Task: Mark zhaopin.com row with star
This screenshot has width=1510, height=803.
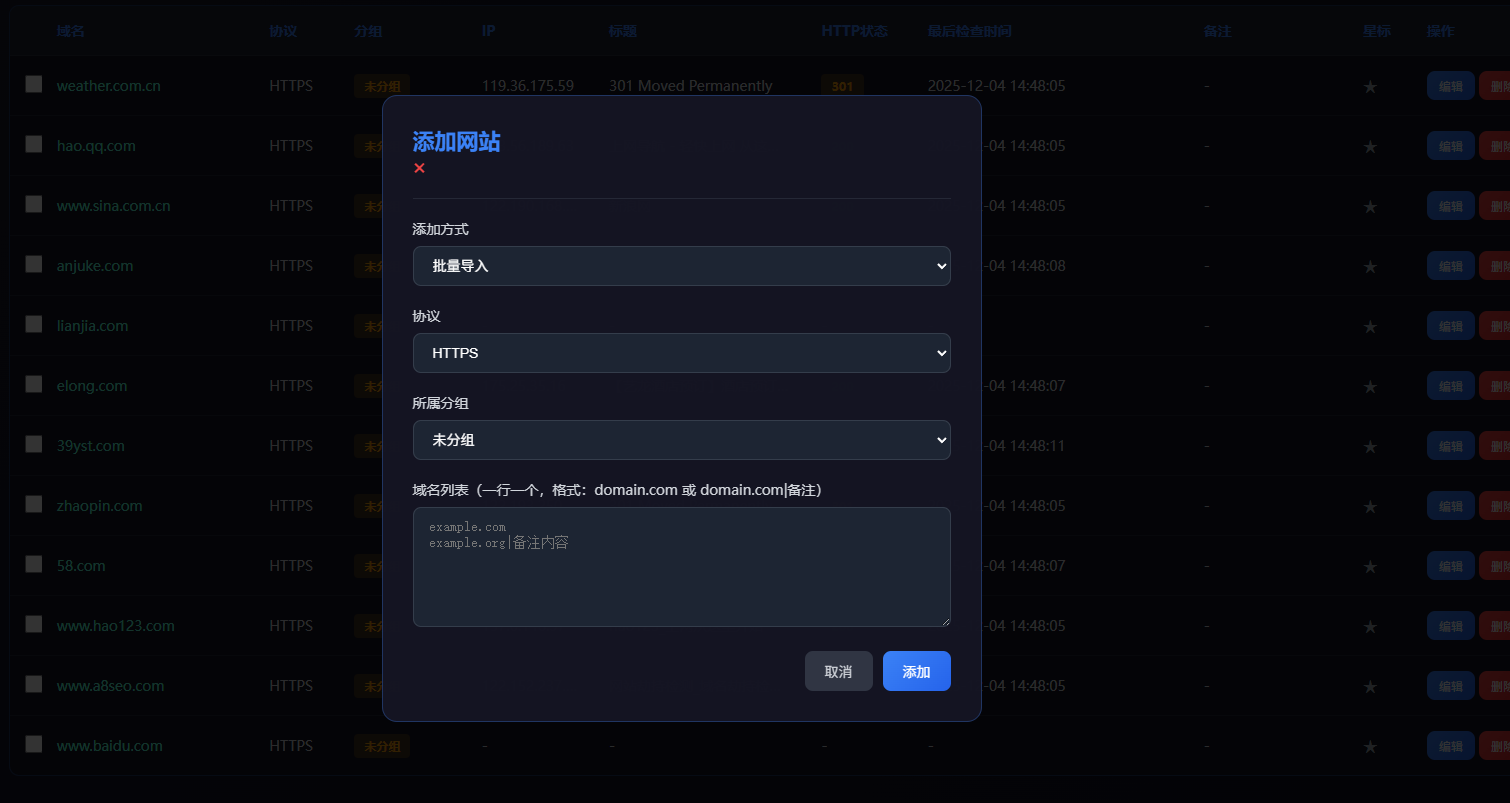Action: (x=1370, y=507)
